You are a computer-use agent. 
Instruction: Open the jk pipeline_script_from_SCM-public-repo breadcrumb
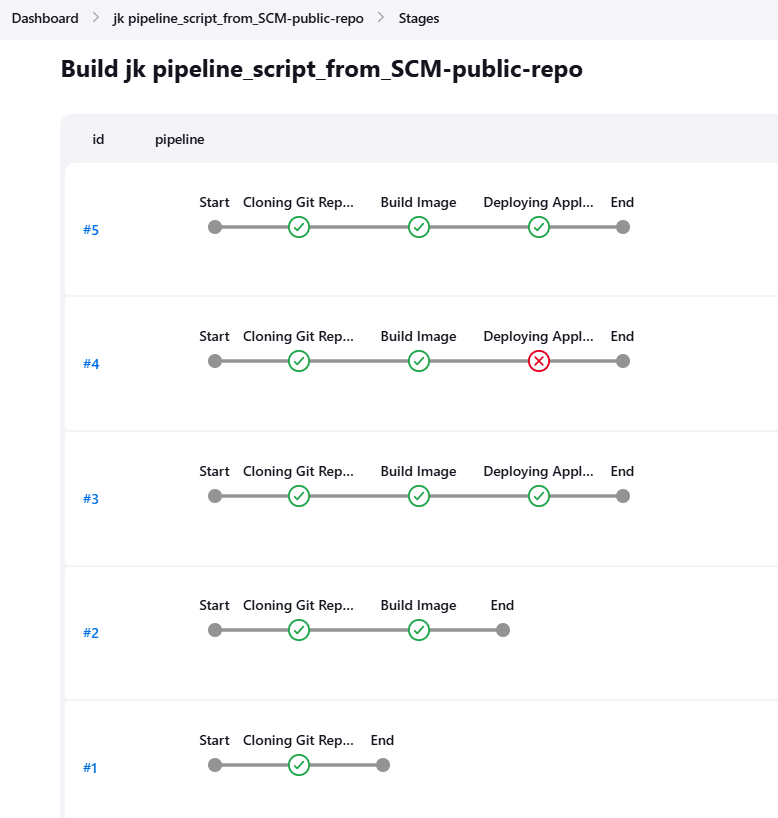(240, 18)
